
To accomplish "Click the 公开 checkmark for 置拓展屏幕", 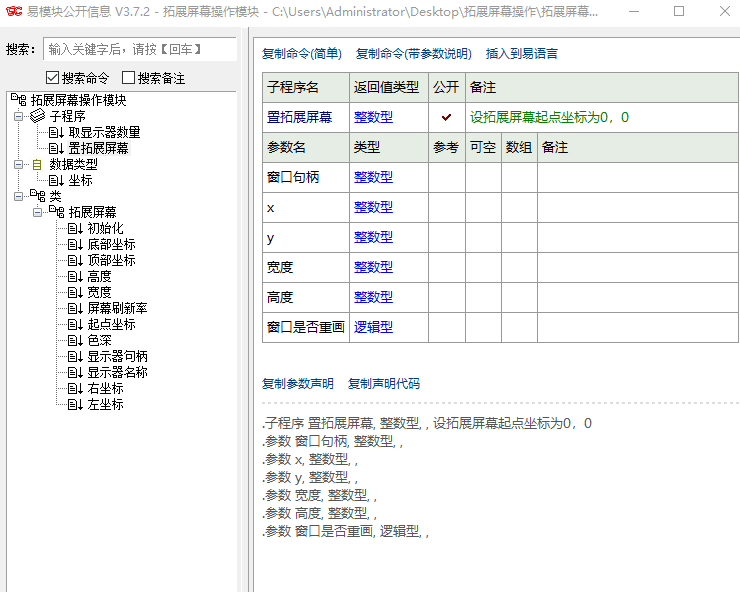I will [x=446, y=117].
